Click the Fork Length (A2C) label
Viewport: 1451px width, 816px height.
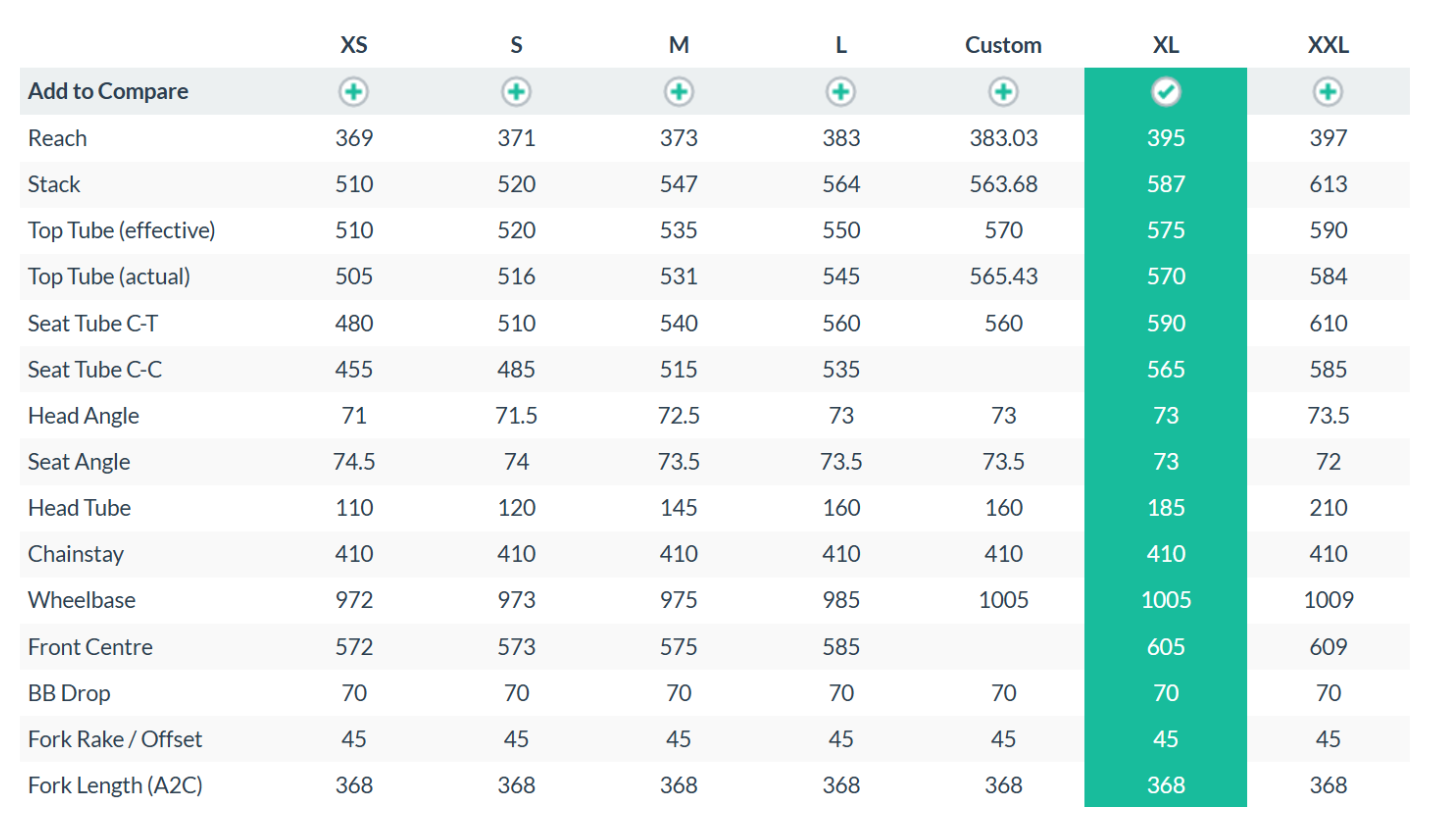(x=115, y=786)
